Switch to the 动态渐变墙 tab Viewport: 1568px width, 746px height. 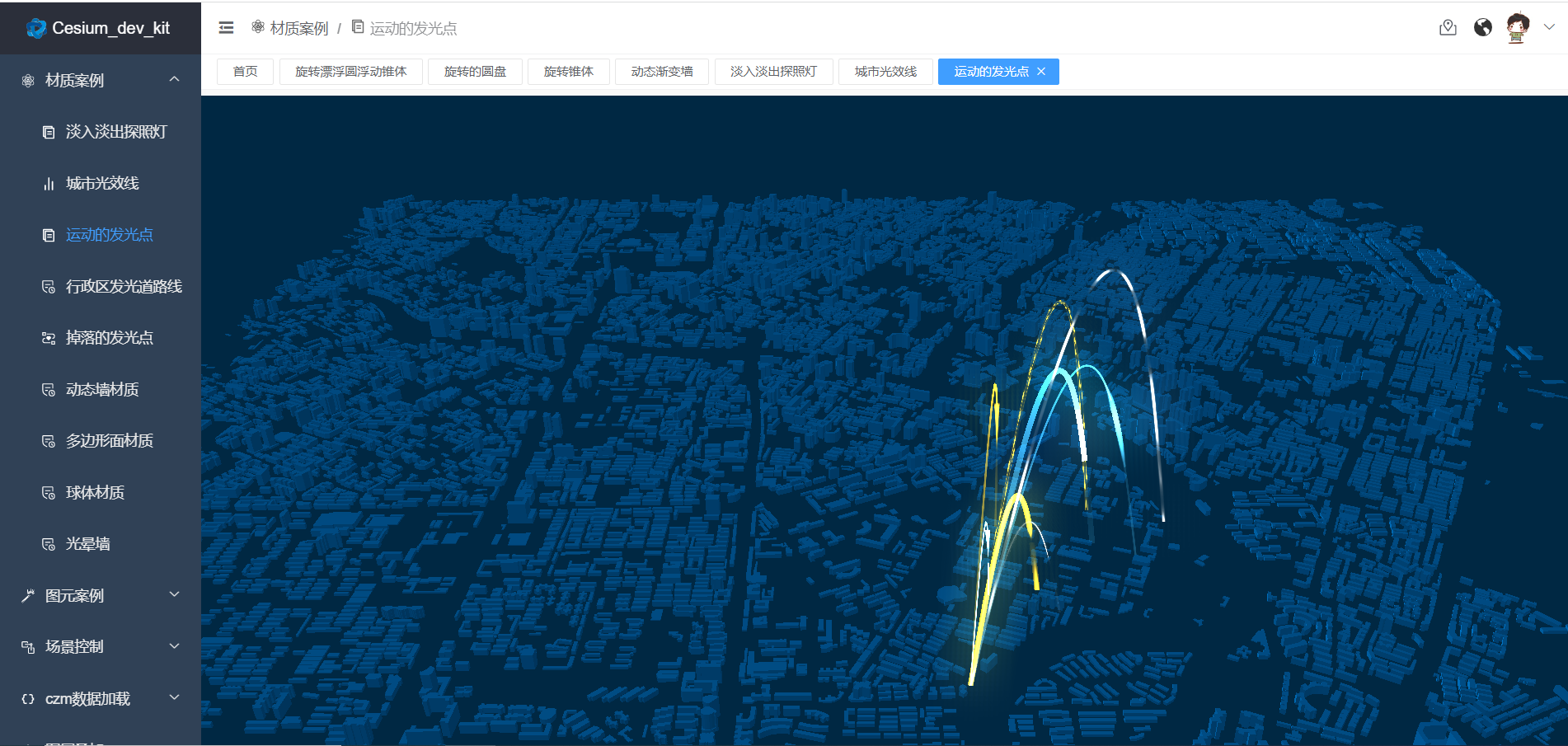[662, 72]
